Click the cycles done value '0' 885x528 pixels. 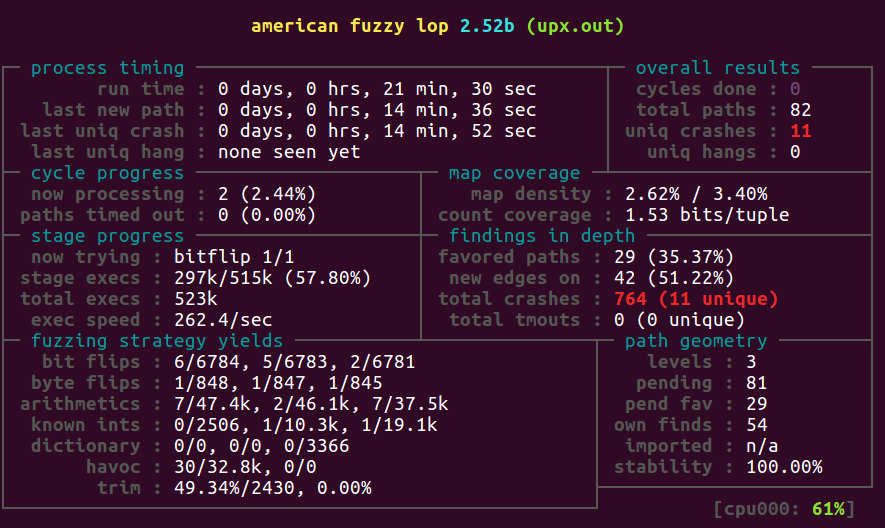pyautogui.click(x=795, y=89)
